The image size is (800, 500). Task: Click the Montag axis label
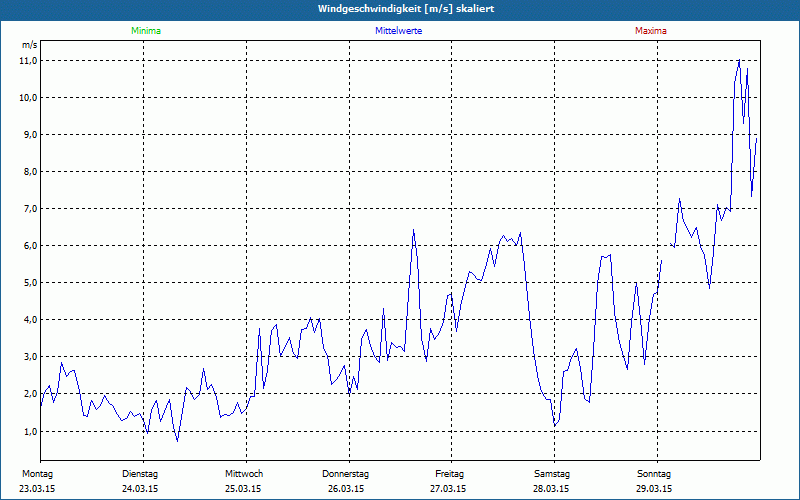point(37,474)
